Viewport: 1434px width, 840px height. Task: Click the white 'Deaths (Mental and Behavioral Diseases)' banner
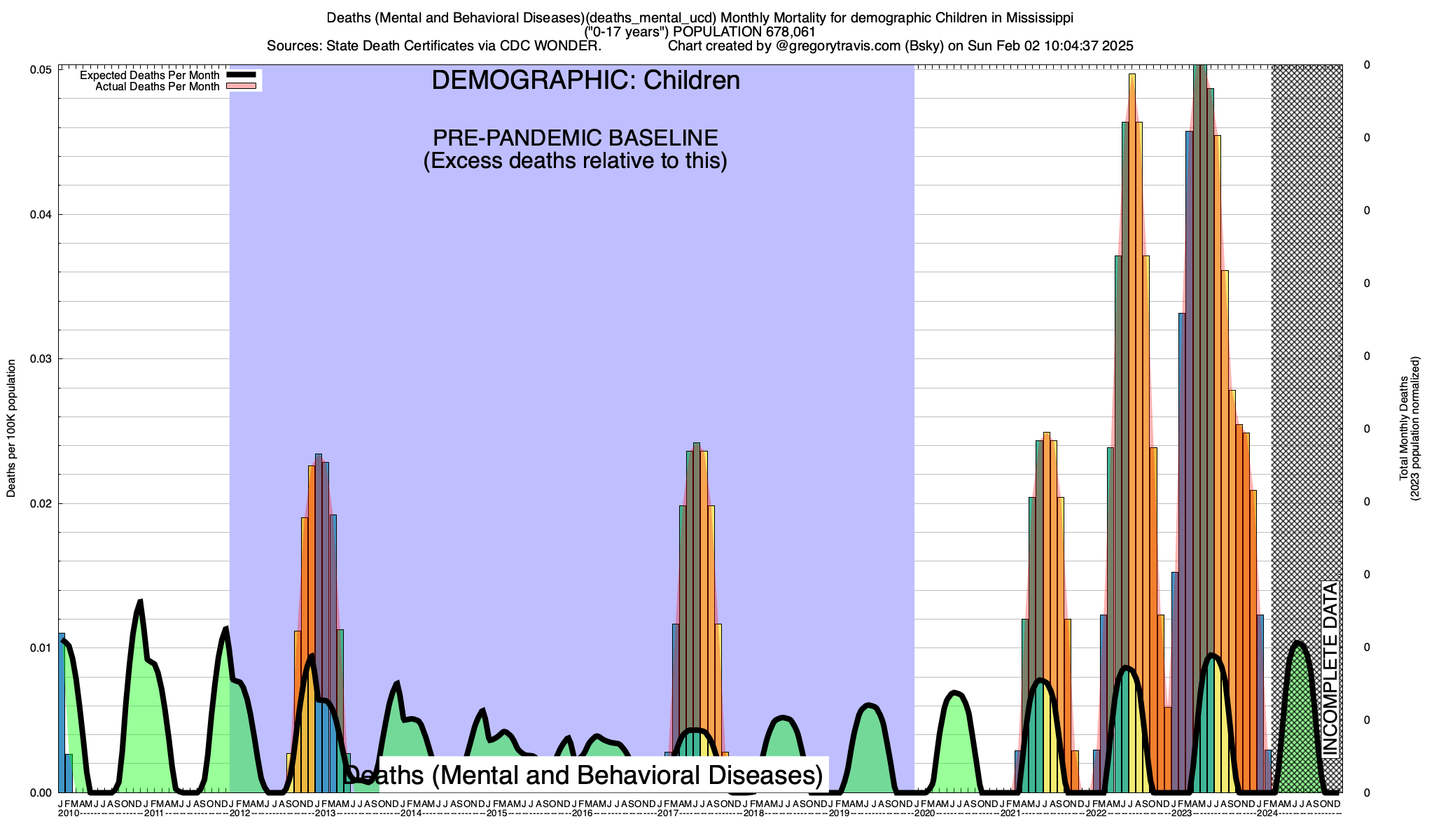[x=604, y=774]
